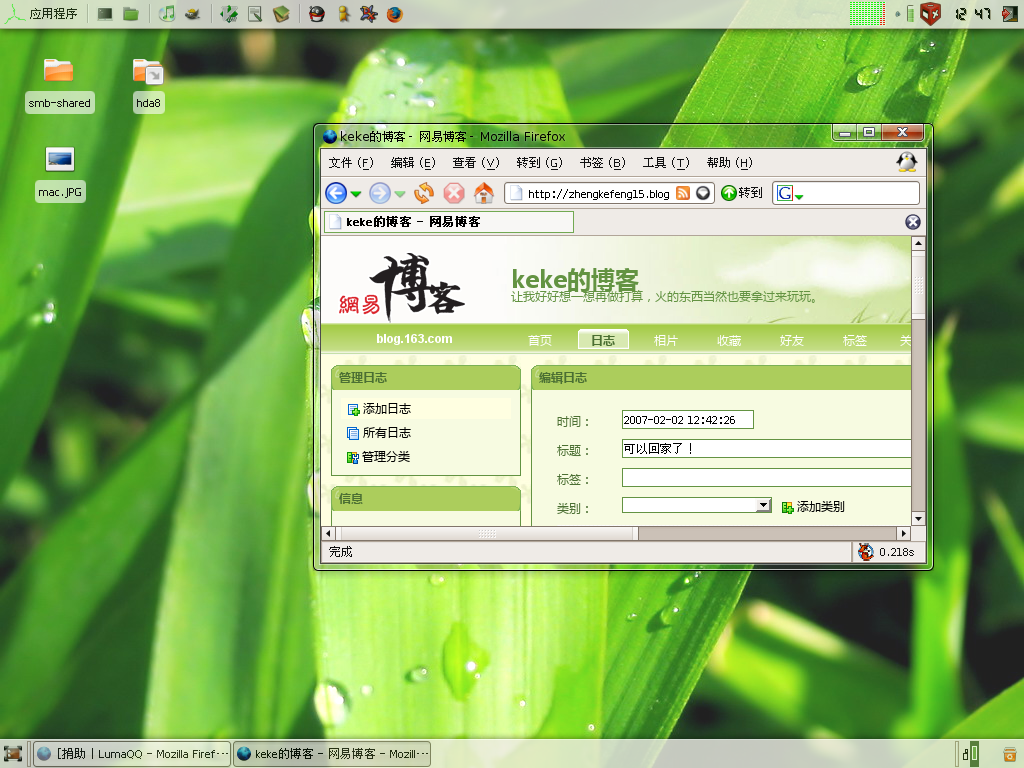Launch the GIMP icon in top panel
This screenshot has width=1024, height=768.
pos(193,14)
